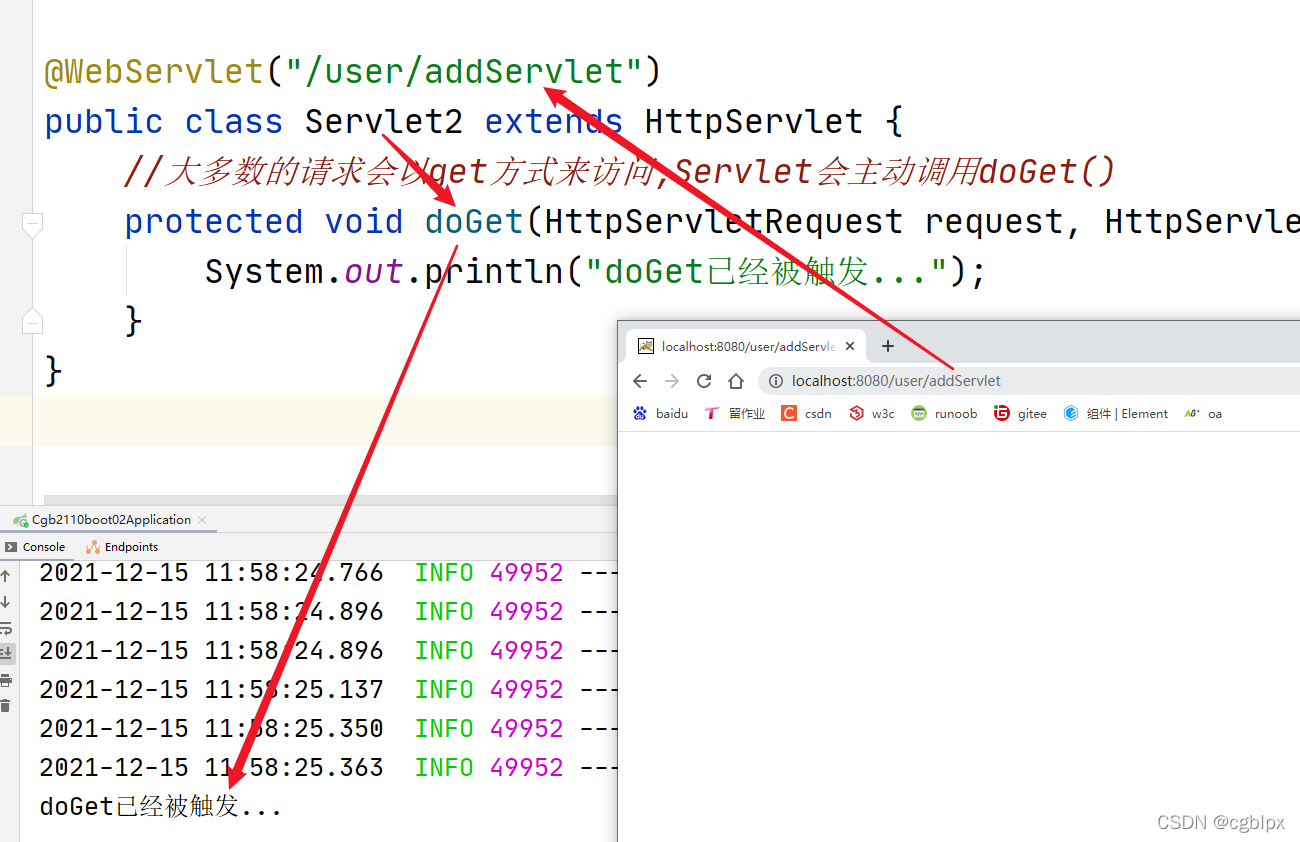Click fold marker at doGet closing brace
The image size is (1300, 842).
32,321
